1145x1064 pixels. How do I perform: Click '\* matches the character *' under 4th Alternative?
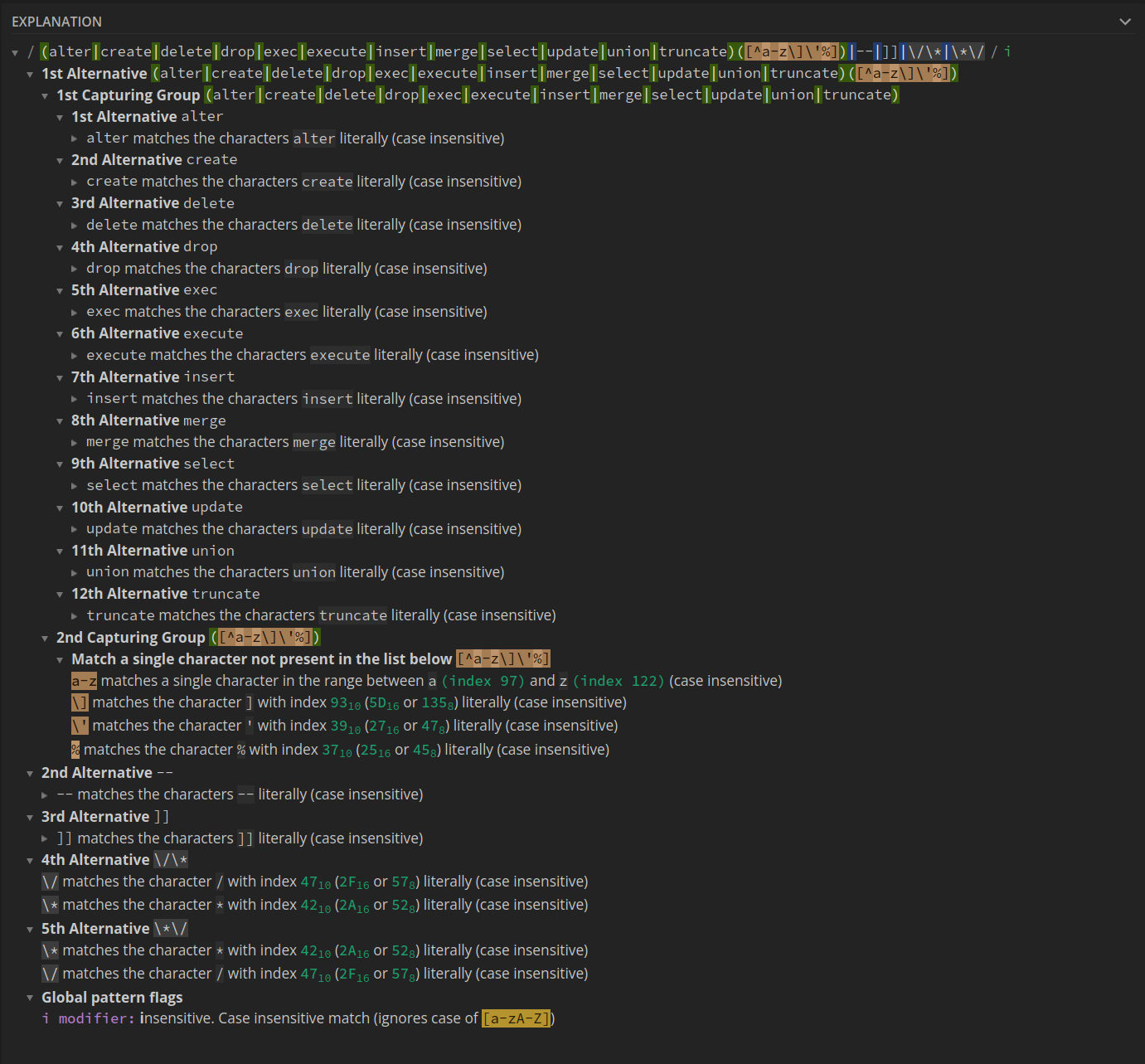315,905
